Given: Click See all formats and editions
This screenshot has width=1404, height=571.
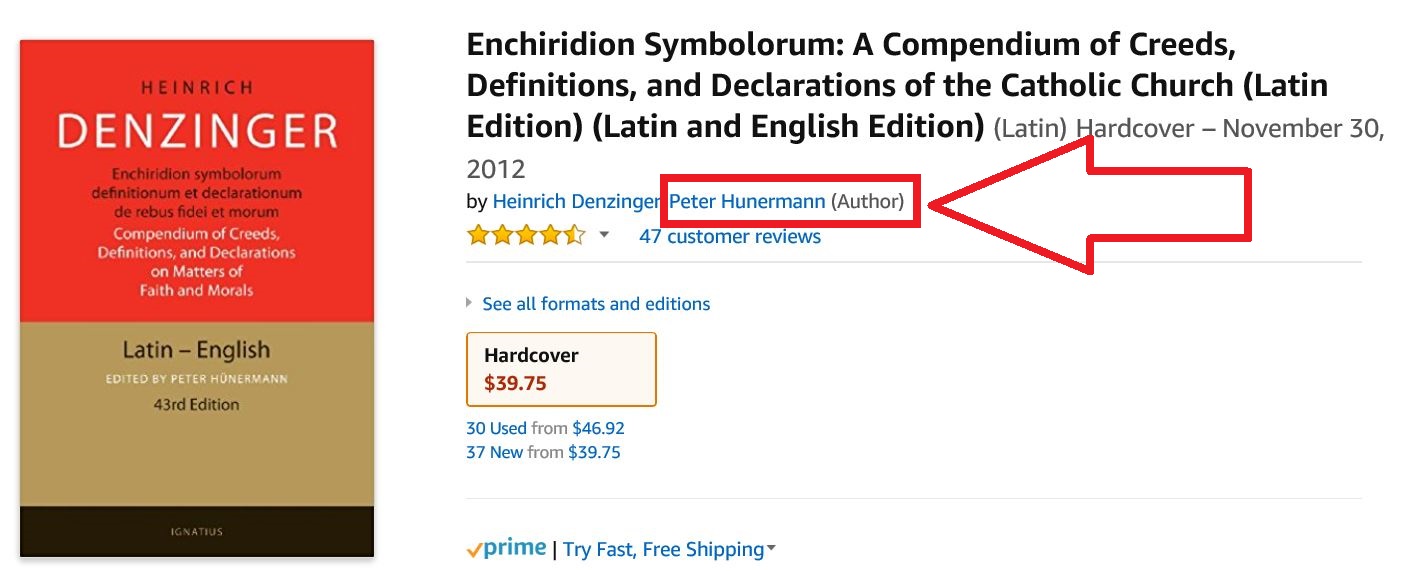Looking at the screenshot, I should [596, 304].
